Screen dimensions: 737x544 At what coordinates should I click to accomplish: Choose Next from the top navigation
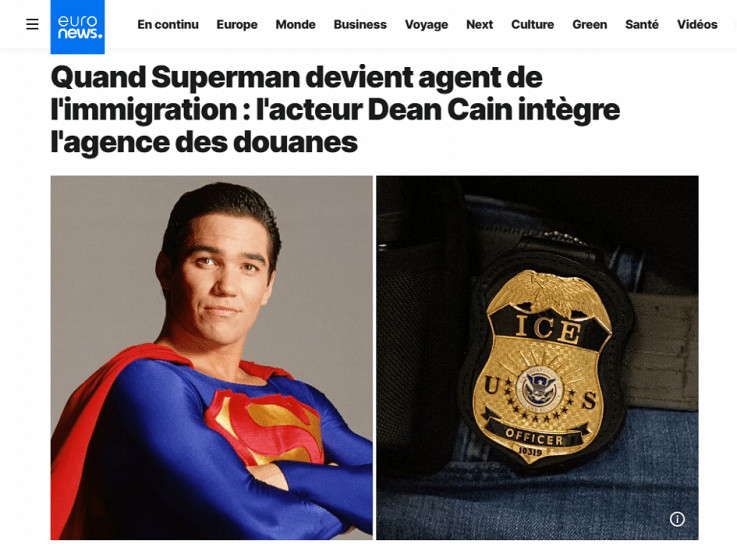pyautogui.click(x=479, y=24)
